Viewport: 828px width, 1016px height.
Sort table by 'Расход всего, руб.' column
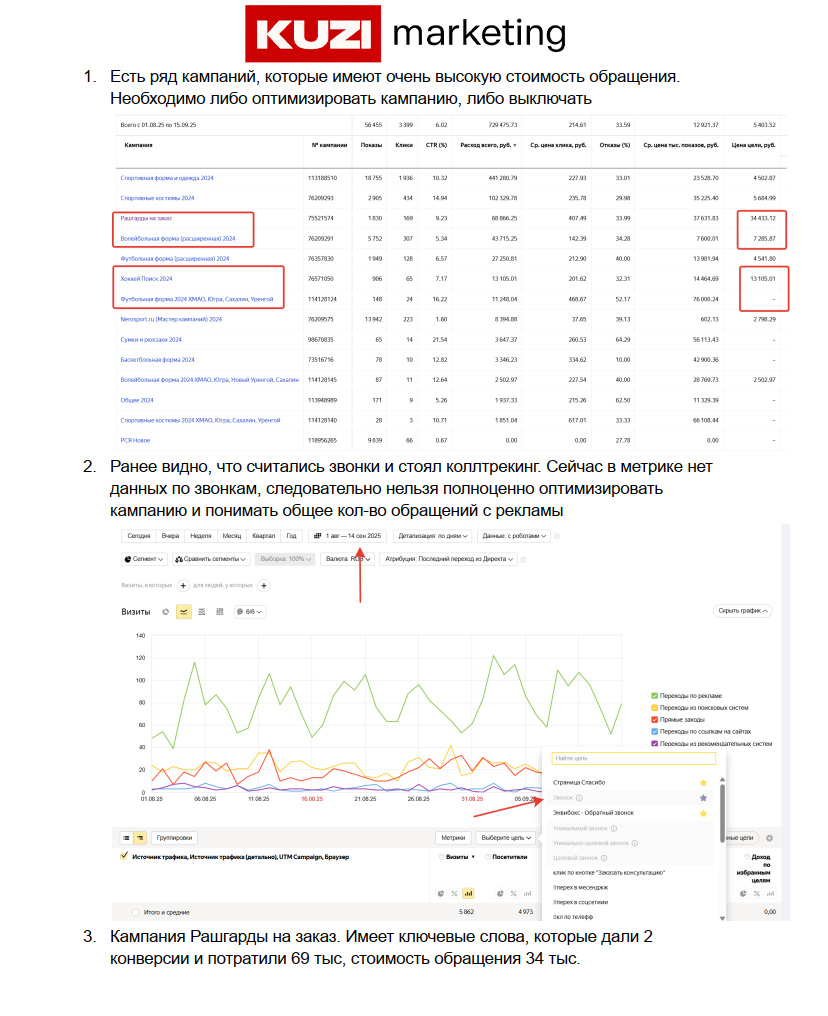[x=488, y=145]
